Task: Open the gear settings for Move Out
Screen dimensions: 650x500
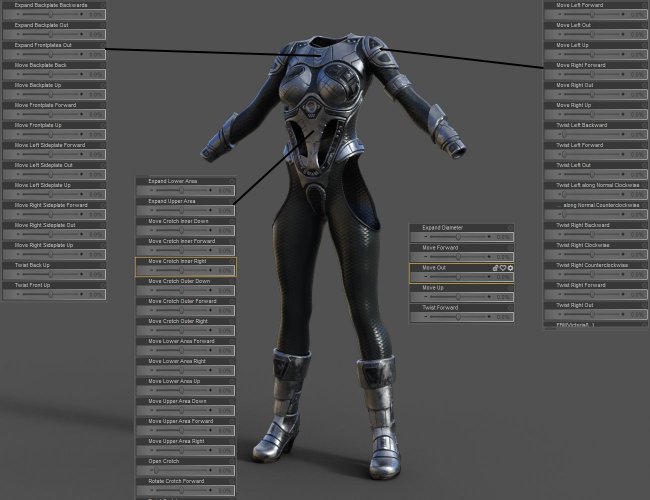Action: (x=510, y=268)
